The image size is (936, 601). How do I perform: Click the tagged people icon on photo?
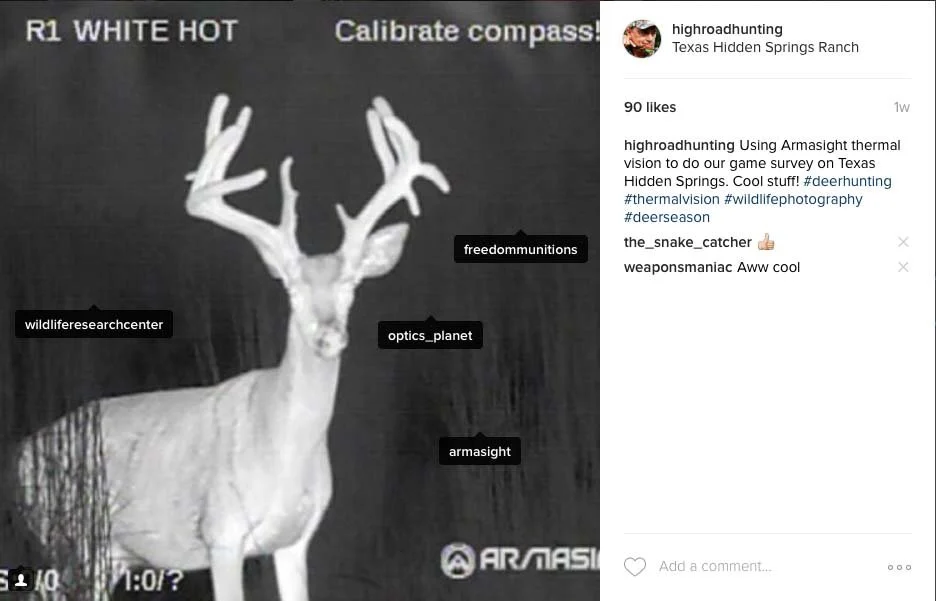click(x=21, y=580)
